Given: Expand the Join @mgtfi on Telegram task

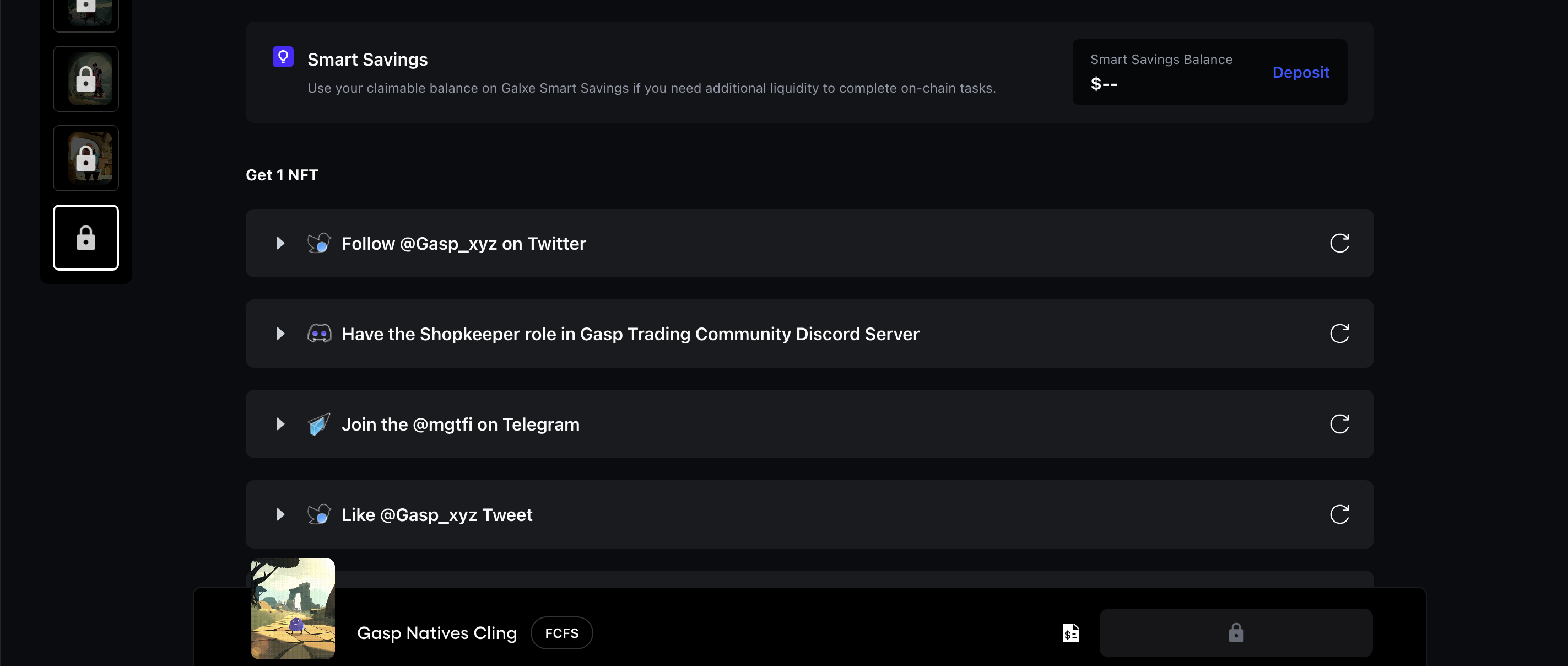Looking at the screenshot, I should click(x=280, y=423).
